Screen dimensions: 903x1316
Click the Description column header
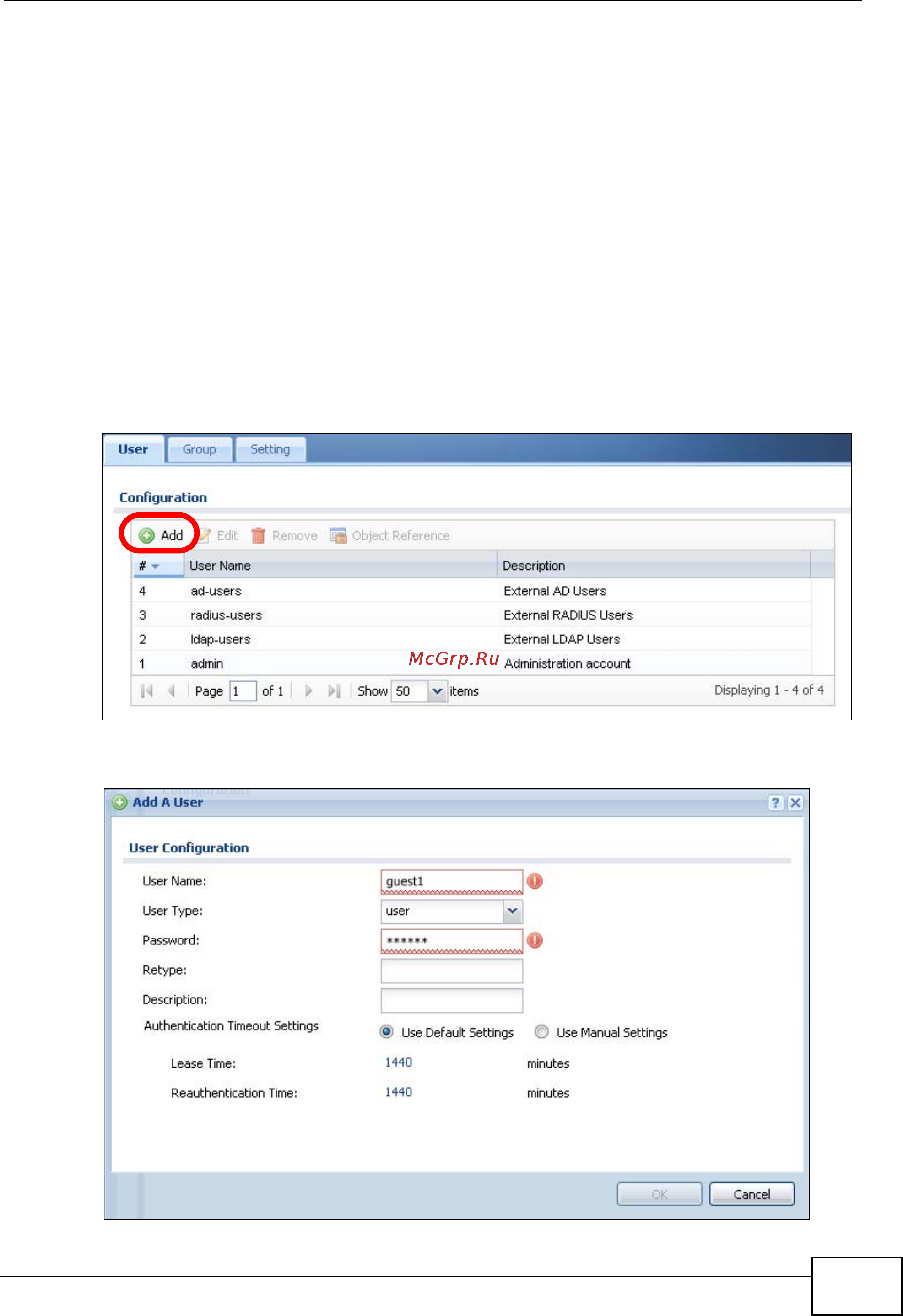(654, 565)
